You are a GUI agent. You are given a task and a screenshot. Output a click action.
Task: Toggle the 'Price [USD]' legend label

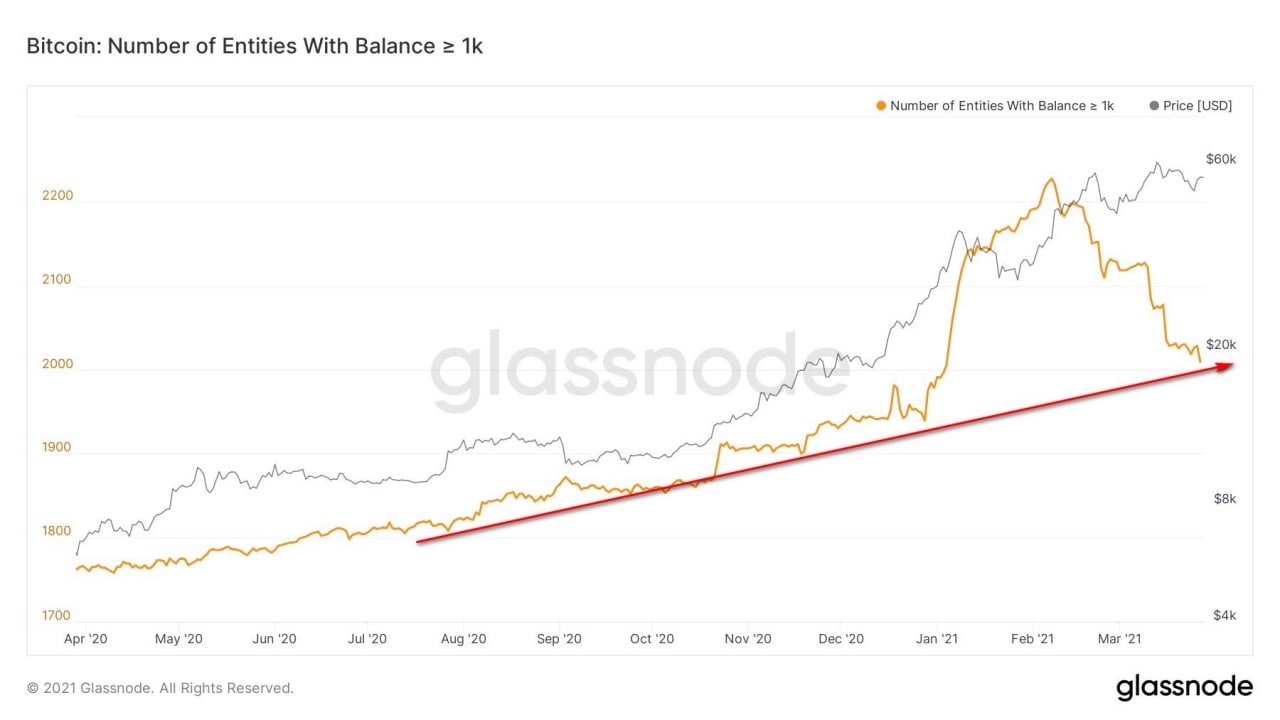pyautogui.click(x=1197, y=106)
